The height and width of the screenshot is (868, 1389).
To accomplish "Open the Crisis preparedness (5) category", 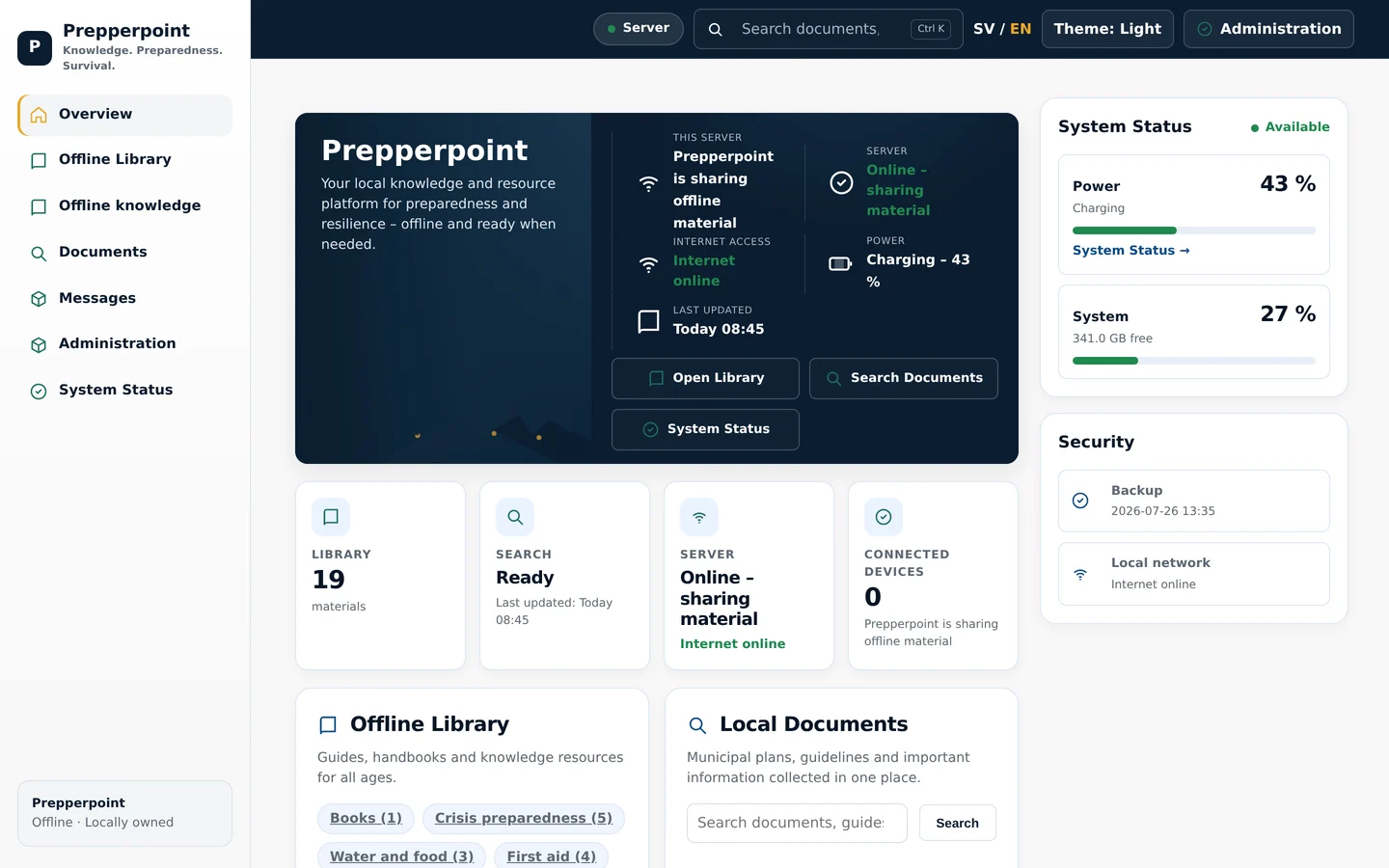I will 524,819.
